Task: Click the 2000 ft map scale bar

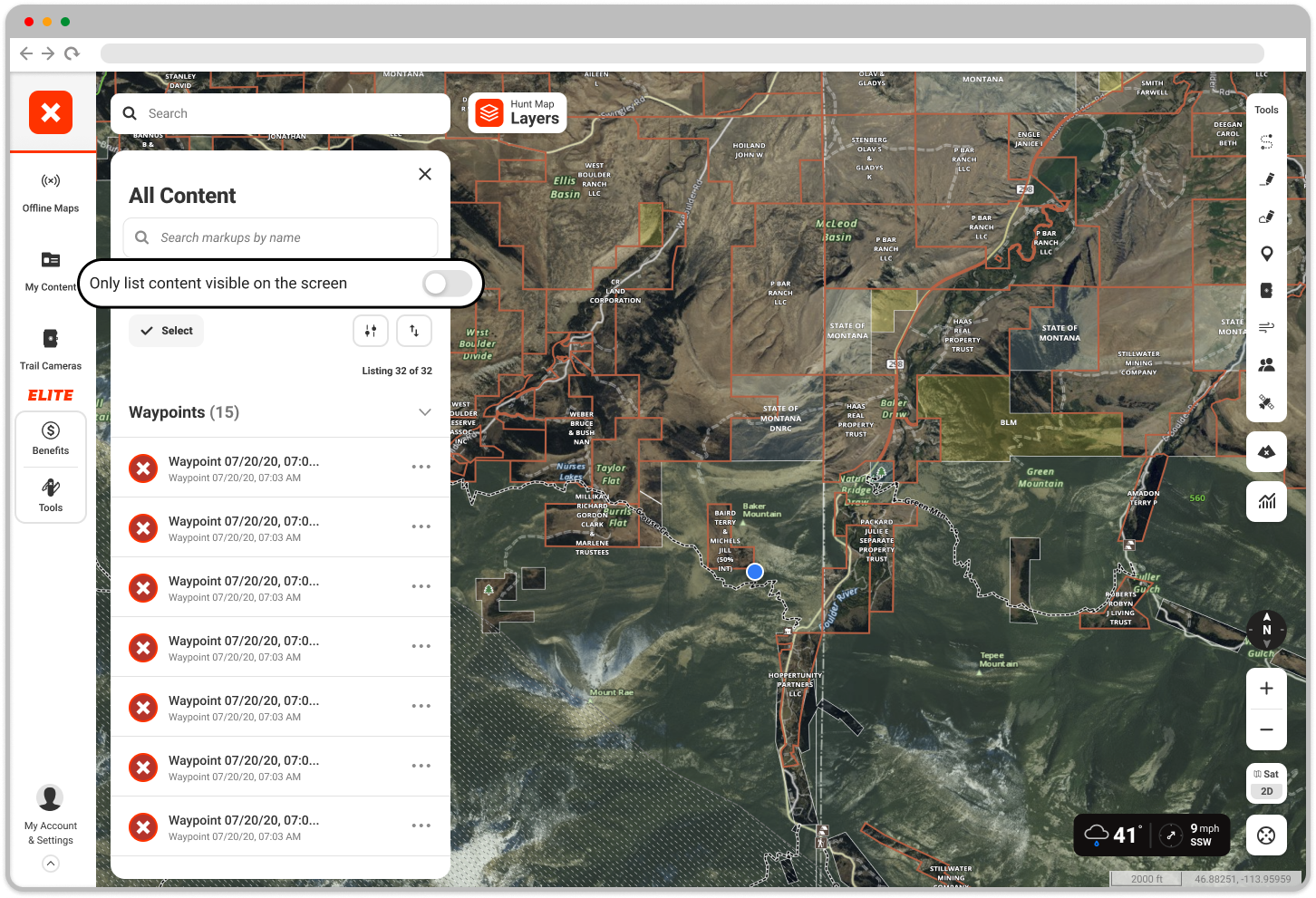Action: point(1147,879)
